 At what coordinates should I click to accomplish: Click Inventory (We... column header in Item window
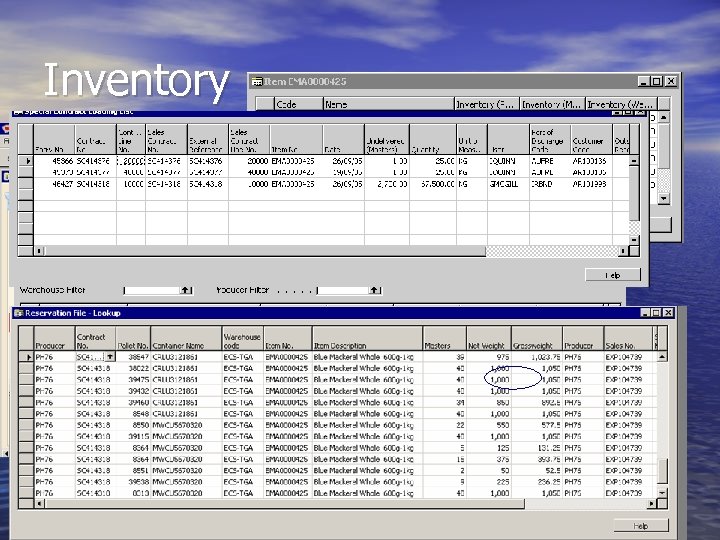[622, 104]
